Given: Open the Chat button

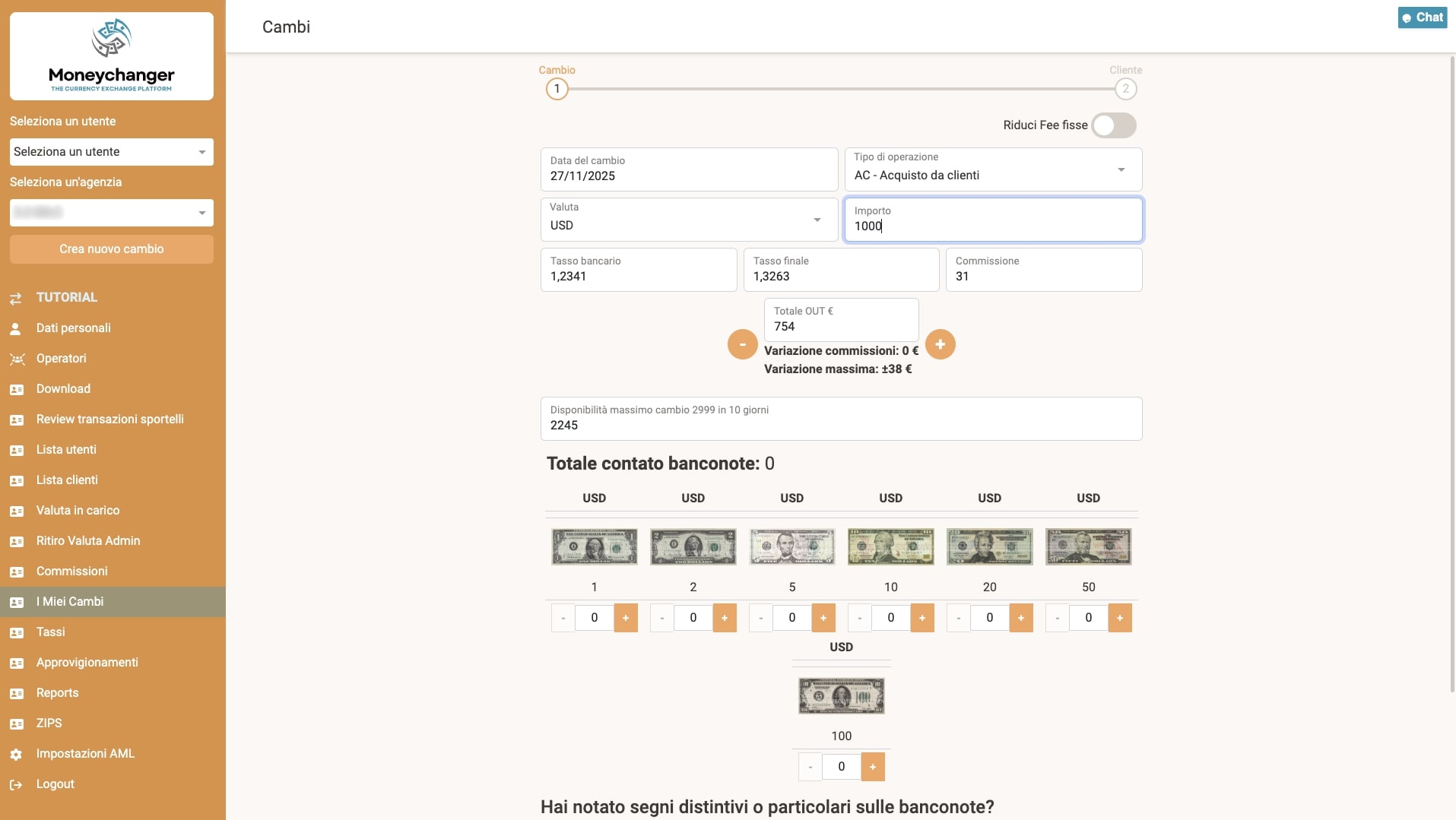Looking at the screenshot, I should [x=1422, y=17].
